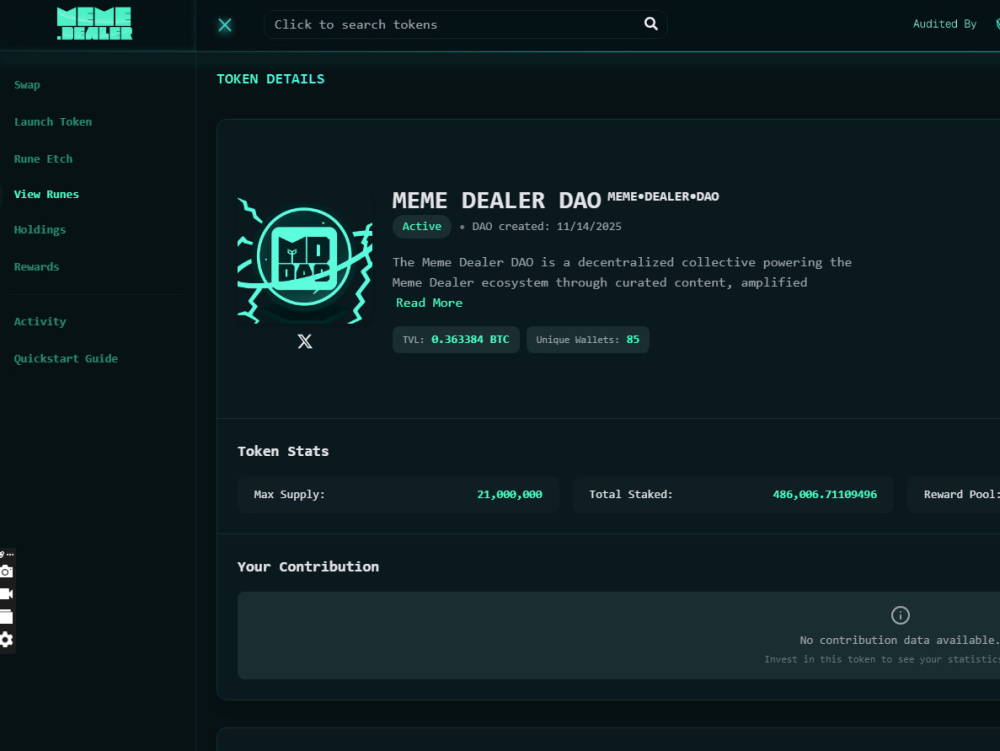Click the Audited By label
The width and height of the screenshot is (1000, 751).
[x=945, y=24]
